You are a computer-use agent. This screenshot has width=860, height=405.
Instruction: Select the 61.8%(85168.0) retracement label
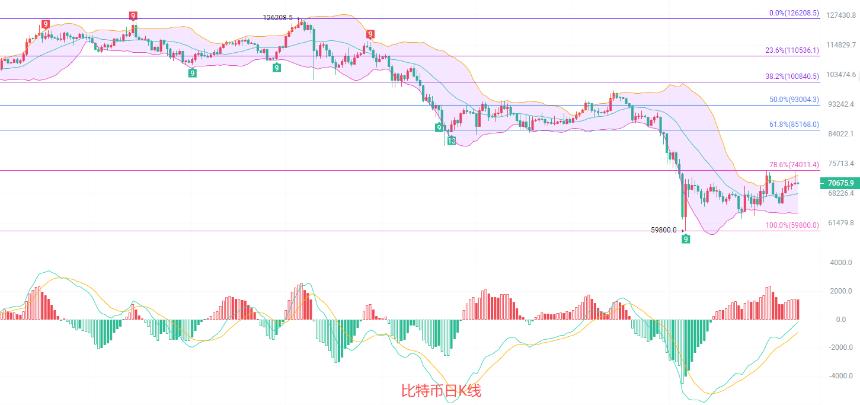(x=794, y=125)
